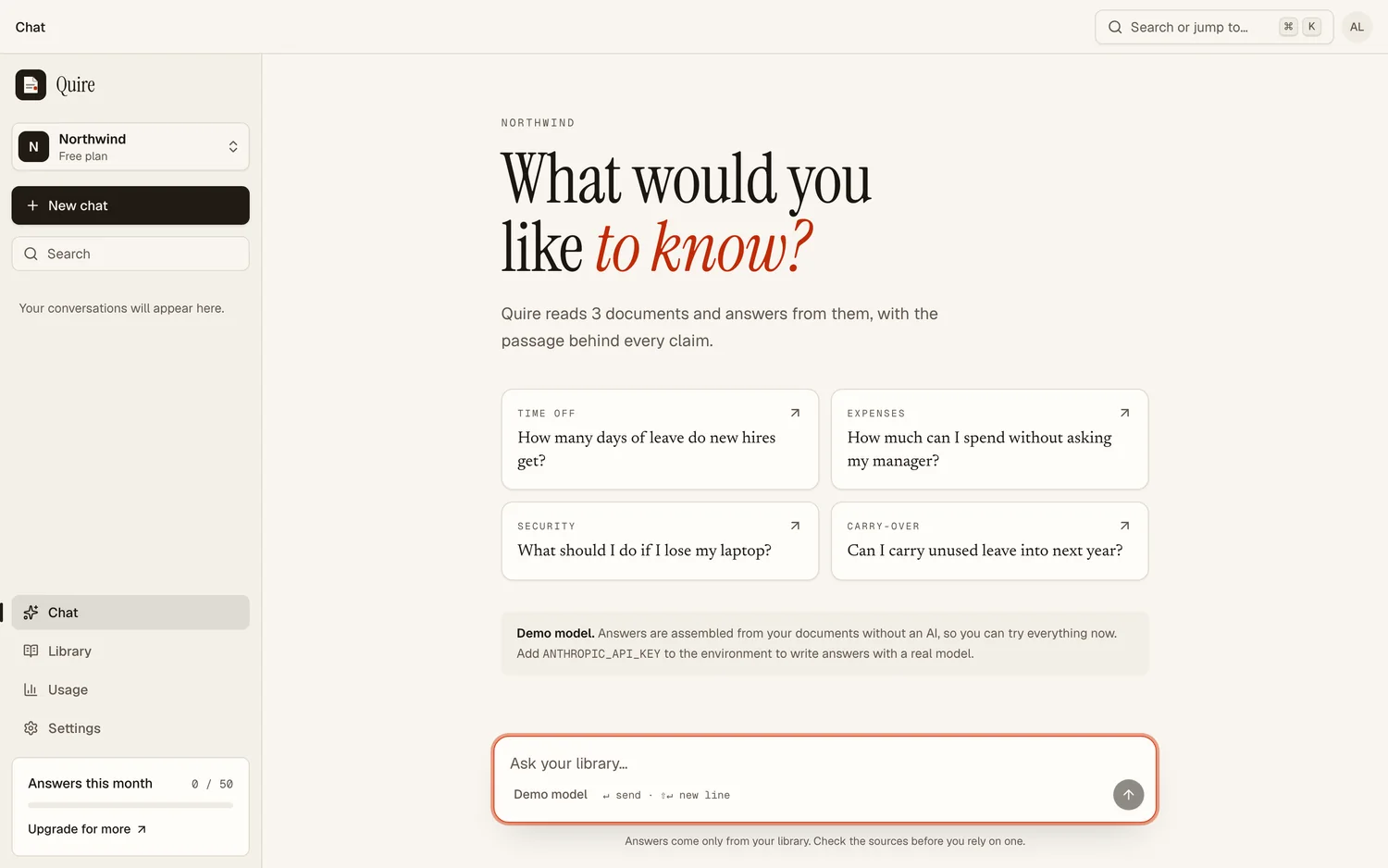The height and width of the screenshot is (868, 1388).
Task: Click the 'Answers this month' label
Action: [x=90, y=784]
